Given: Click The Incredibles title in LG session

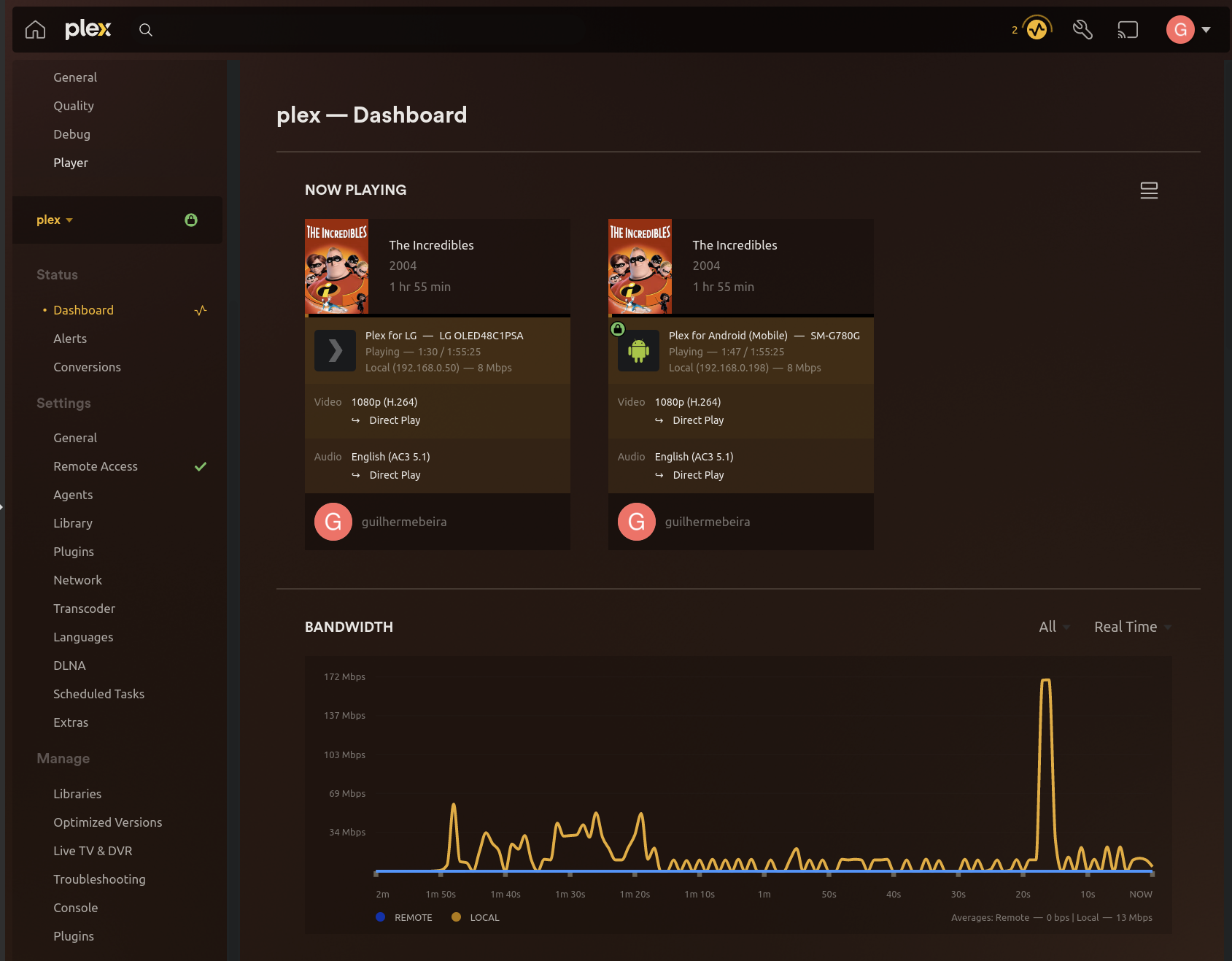Looking at the screenshot, I should pos(431,245).
